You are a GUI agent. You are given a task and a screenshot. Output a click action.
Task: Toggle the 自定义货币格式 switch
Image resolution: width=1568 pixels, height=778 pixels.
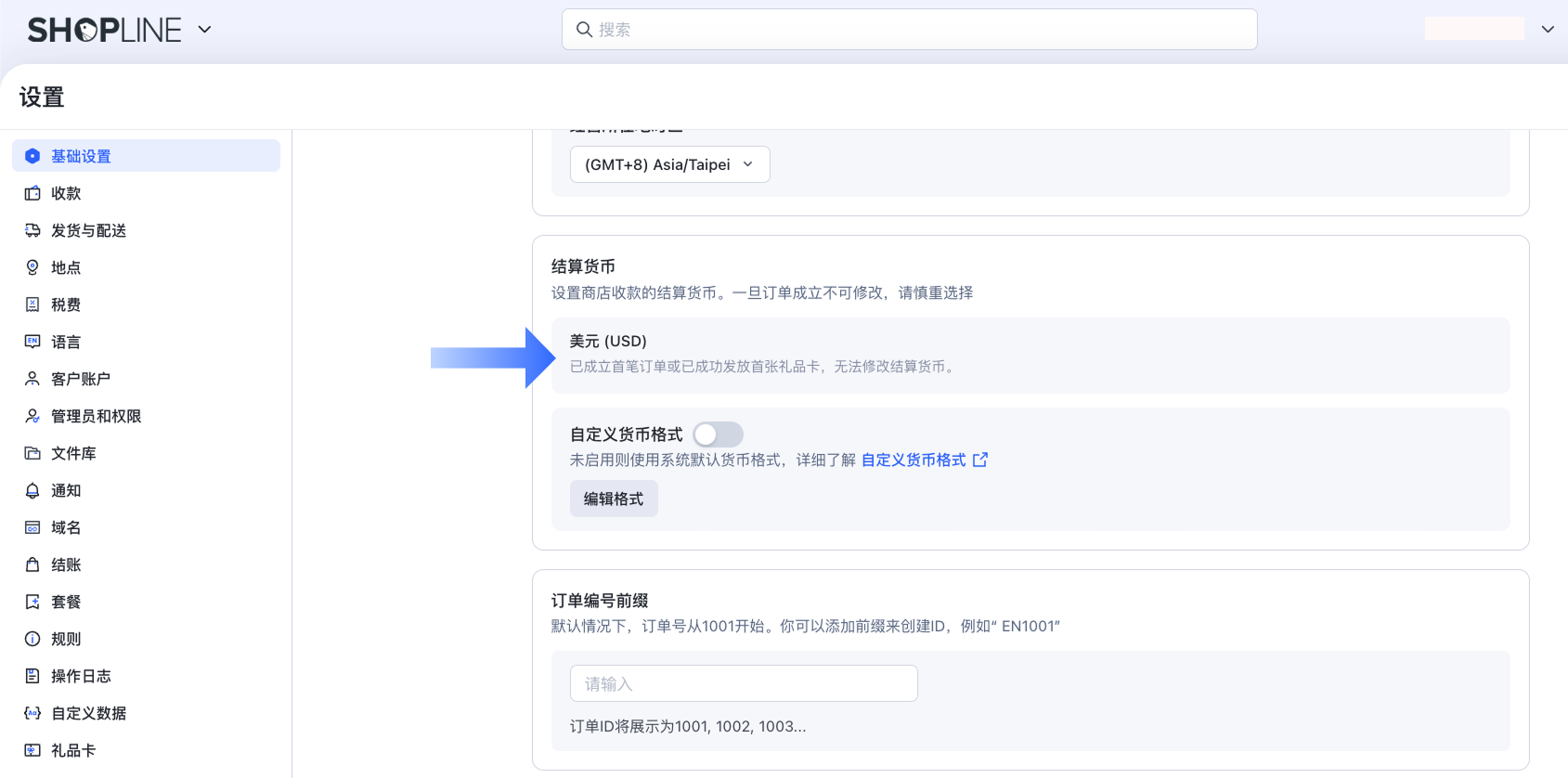[x=718, y=434]
